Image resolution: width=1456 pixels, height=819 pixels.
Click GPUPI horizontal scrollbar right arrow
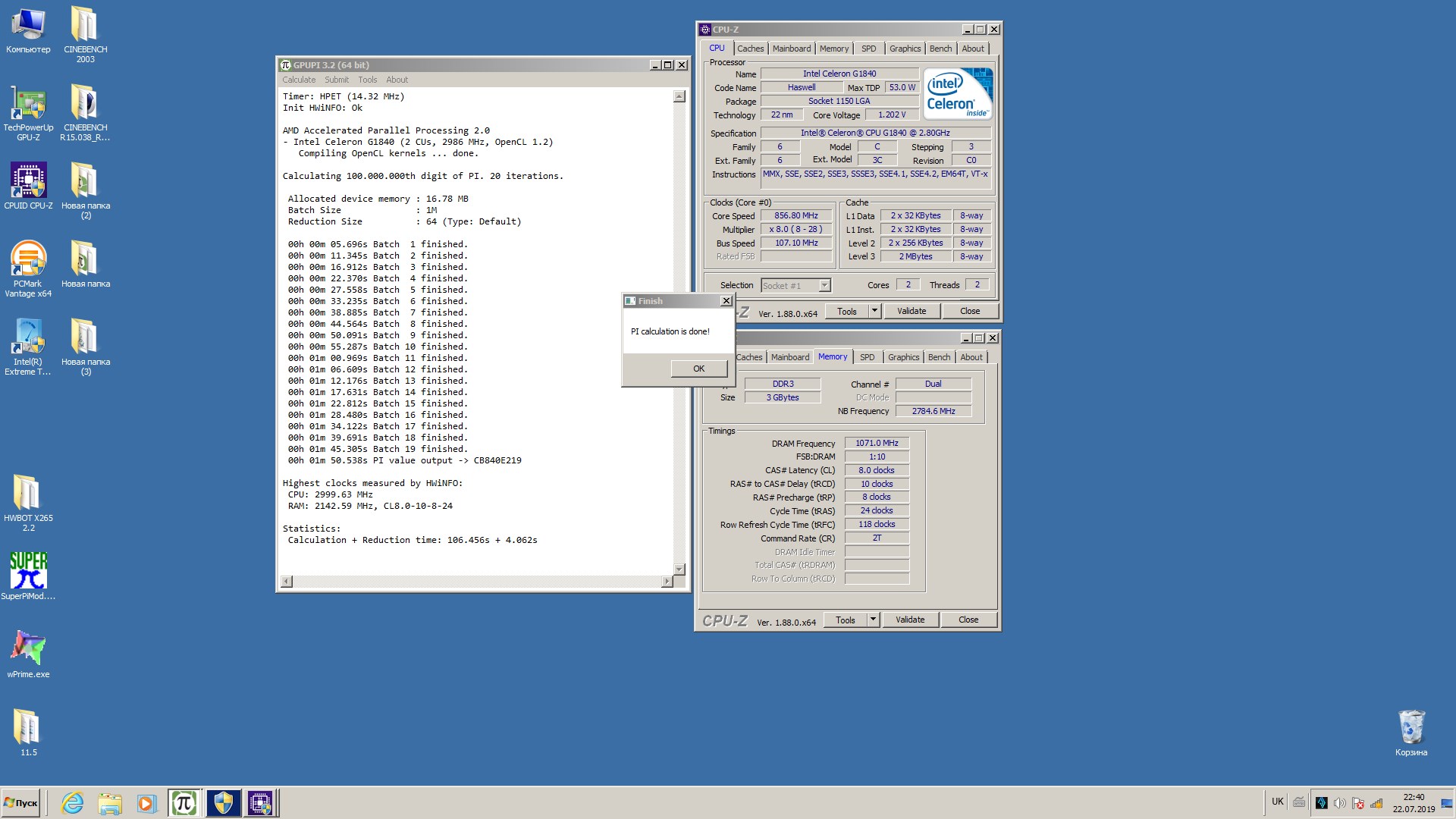tap(667, 582)
